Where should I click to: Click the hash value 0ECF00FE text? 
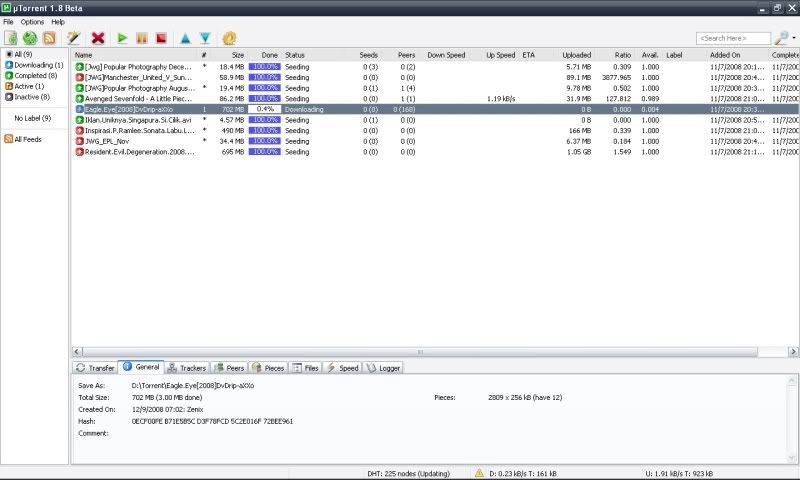click(x=212, y=421)
